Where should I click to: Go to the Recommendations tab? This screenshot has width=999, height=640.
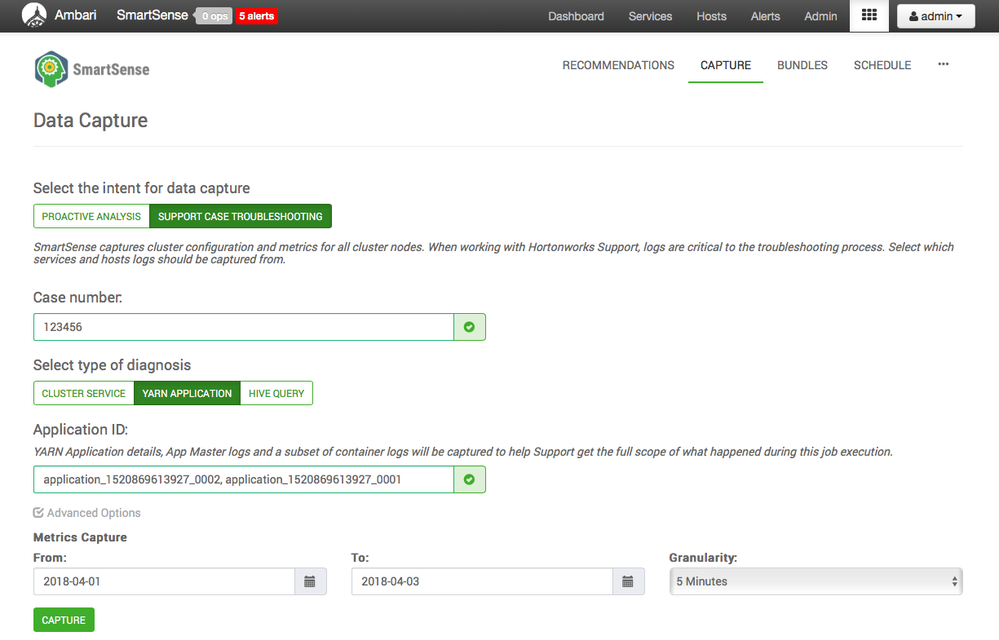click(618, 65)
